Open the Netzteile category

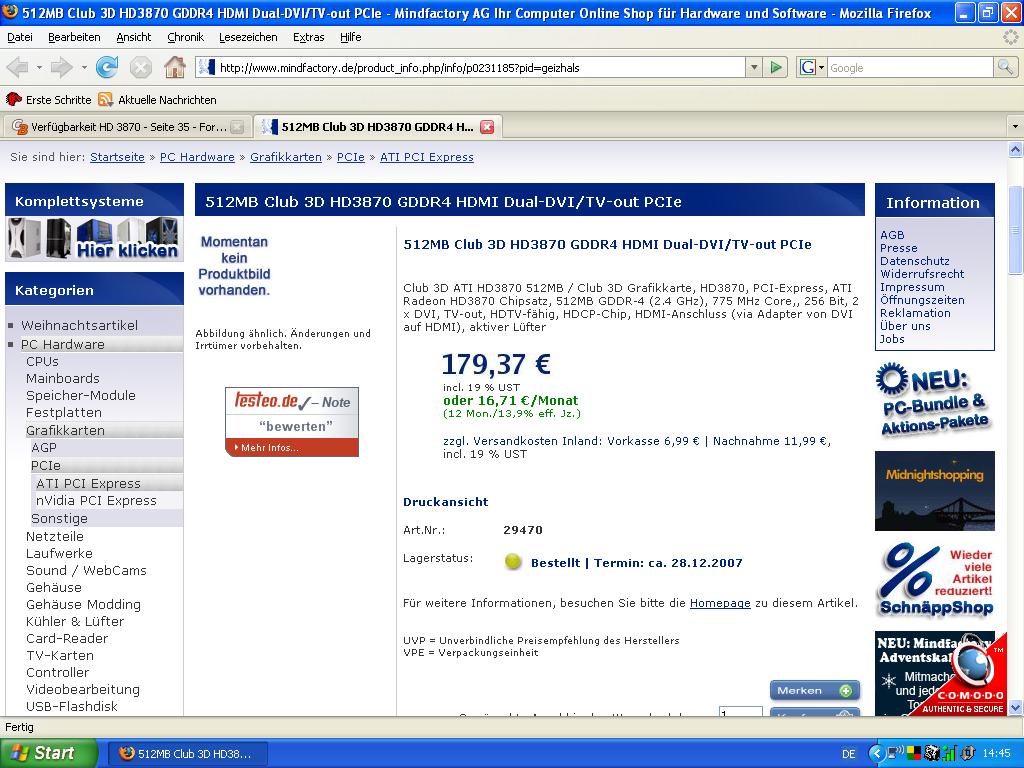55,536
